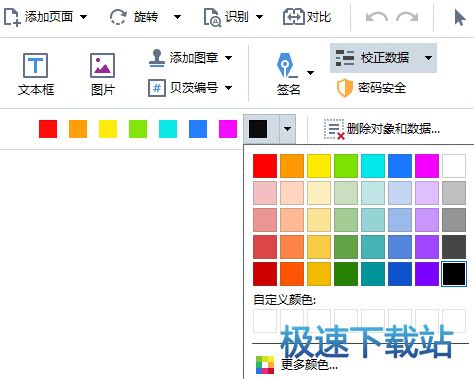Choose black swatch in the palette grid
474x379 pixels.
click(454, 274)
